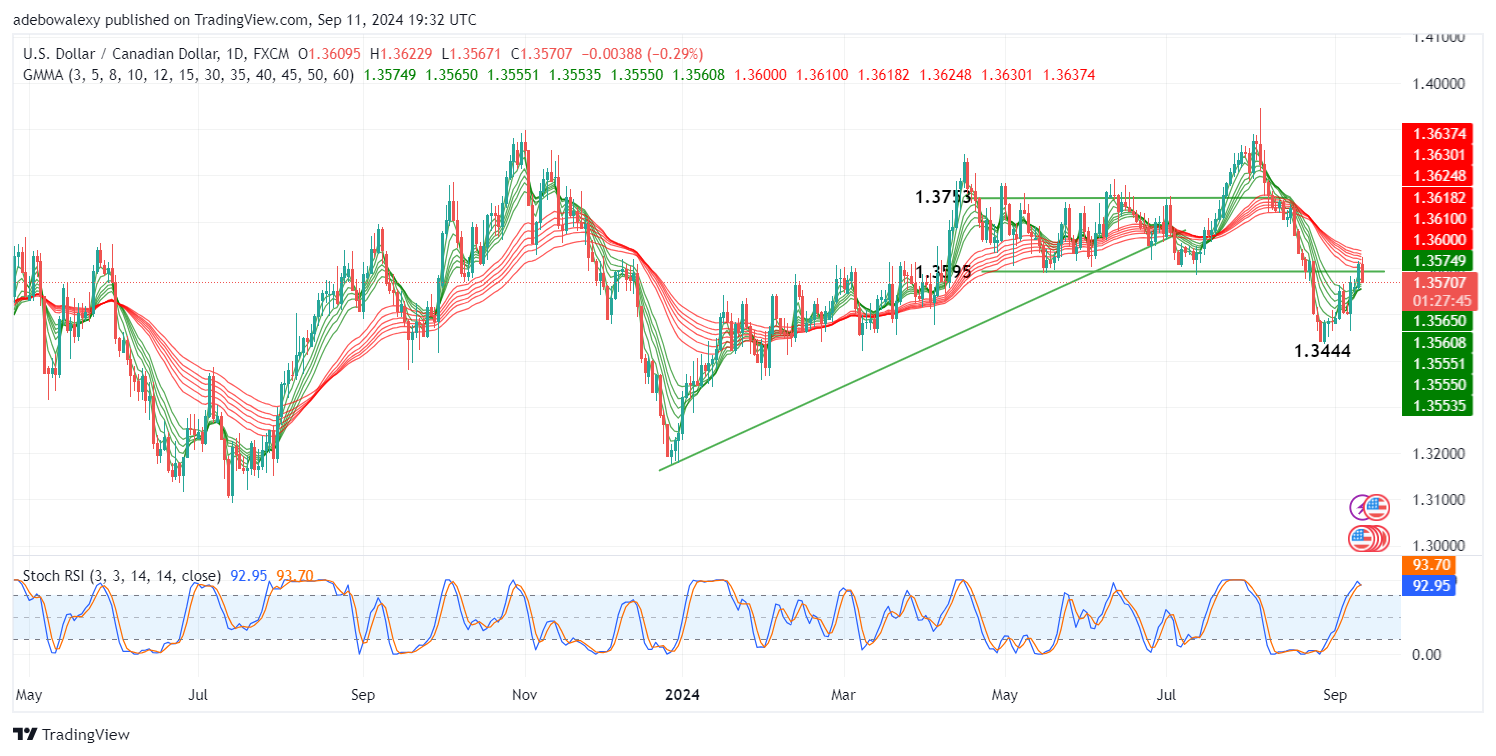Click the red 1.36301 price-axis tag
This screenshot has width=1496, height=756.
point(1436,155)
